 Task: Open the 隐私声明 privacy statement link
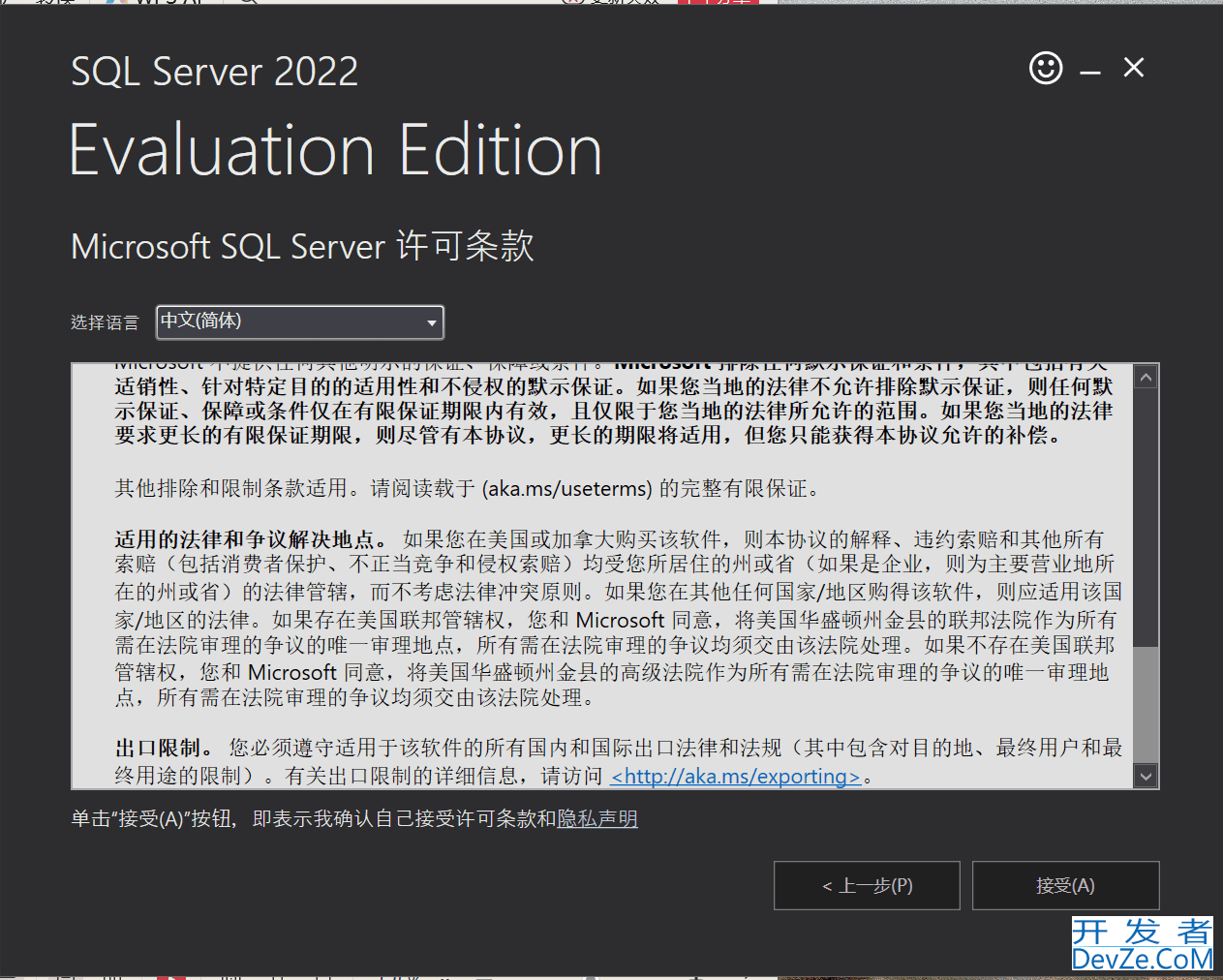click(597, 819)
